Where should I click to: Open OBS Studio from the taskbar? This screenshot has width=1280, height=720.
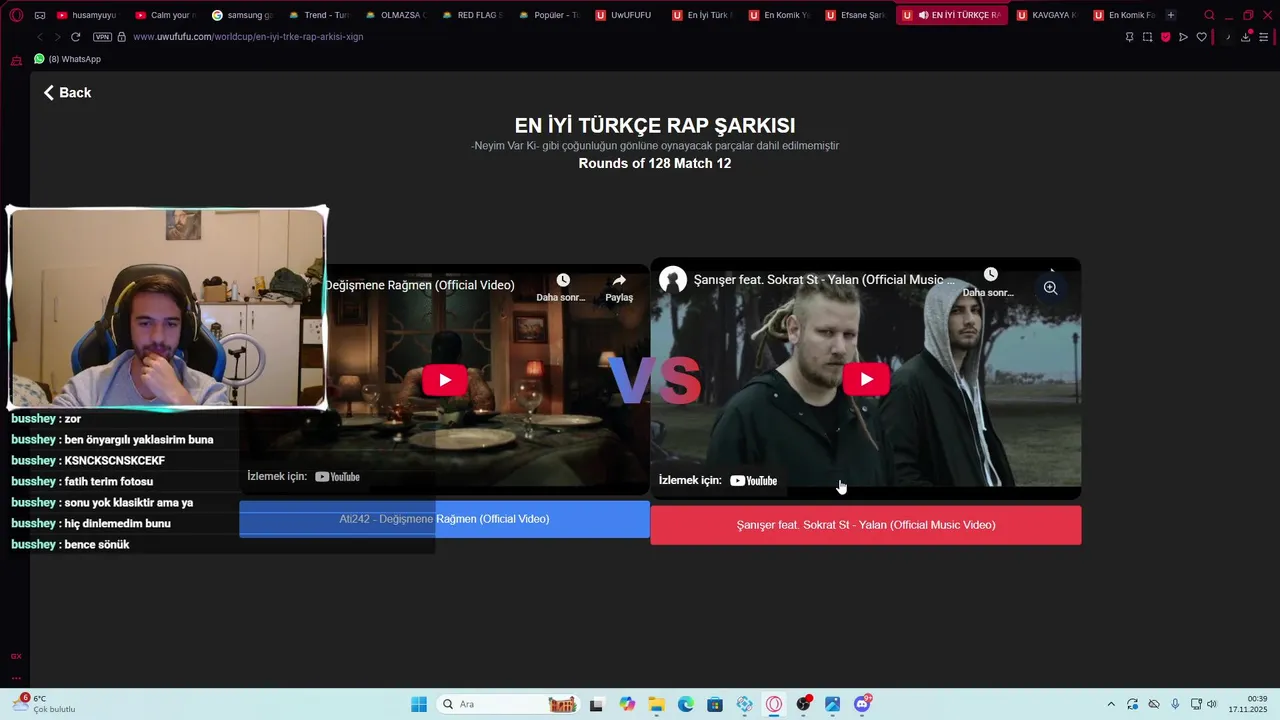(803, 704)
